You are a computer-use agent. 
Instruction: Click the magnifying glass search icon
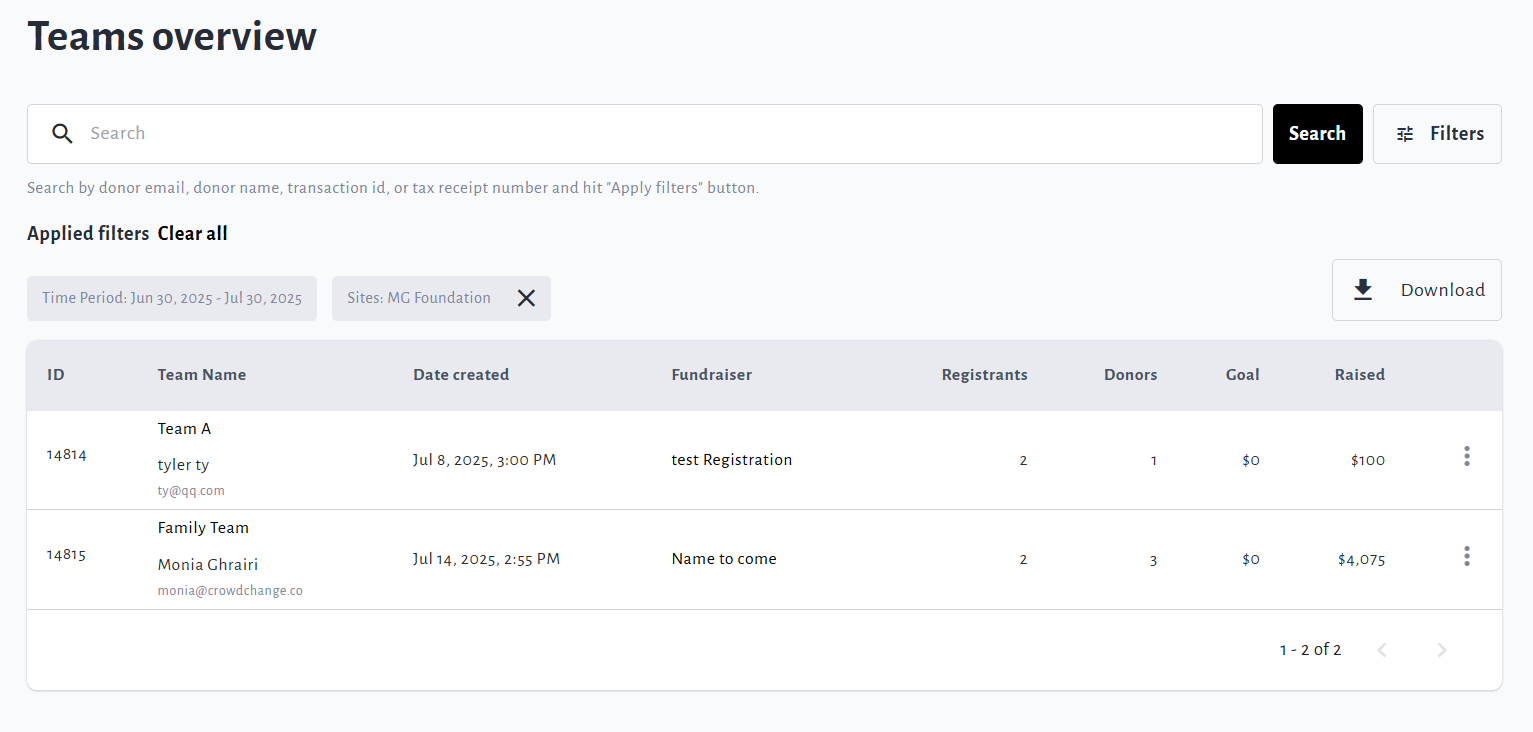pyautogui.click(x=62, y=134)
